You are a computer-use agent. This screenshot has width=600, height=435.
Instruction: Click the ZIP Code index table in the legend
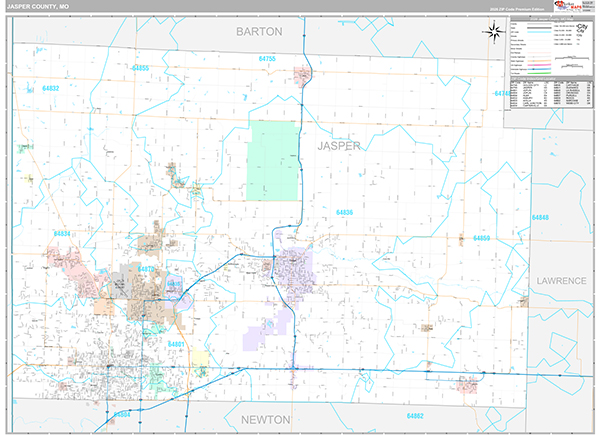click(551, 94)
